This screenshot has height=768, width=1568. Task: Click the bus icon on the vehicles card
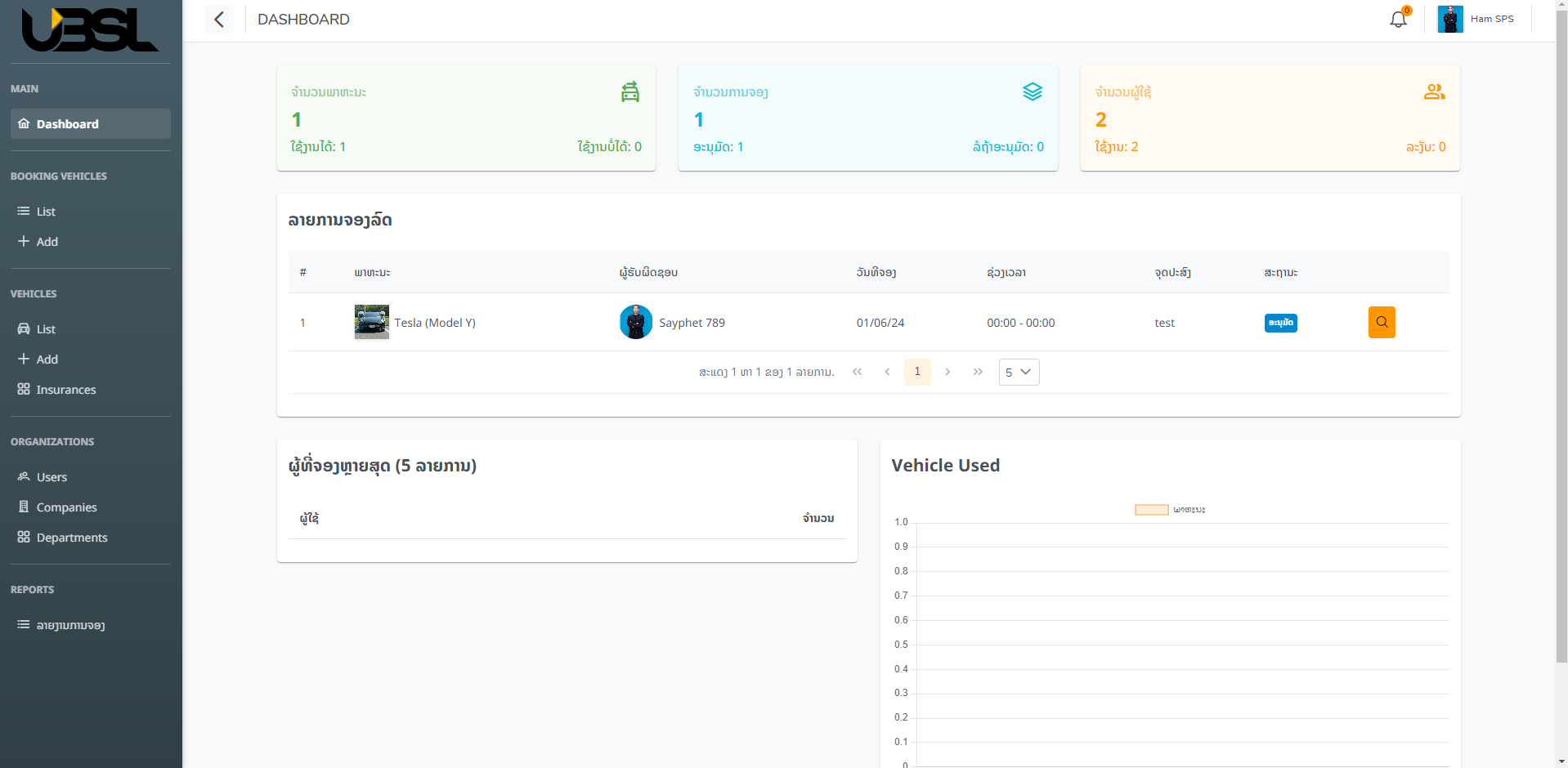(x=629, y=92)
